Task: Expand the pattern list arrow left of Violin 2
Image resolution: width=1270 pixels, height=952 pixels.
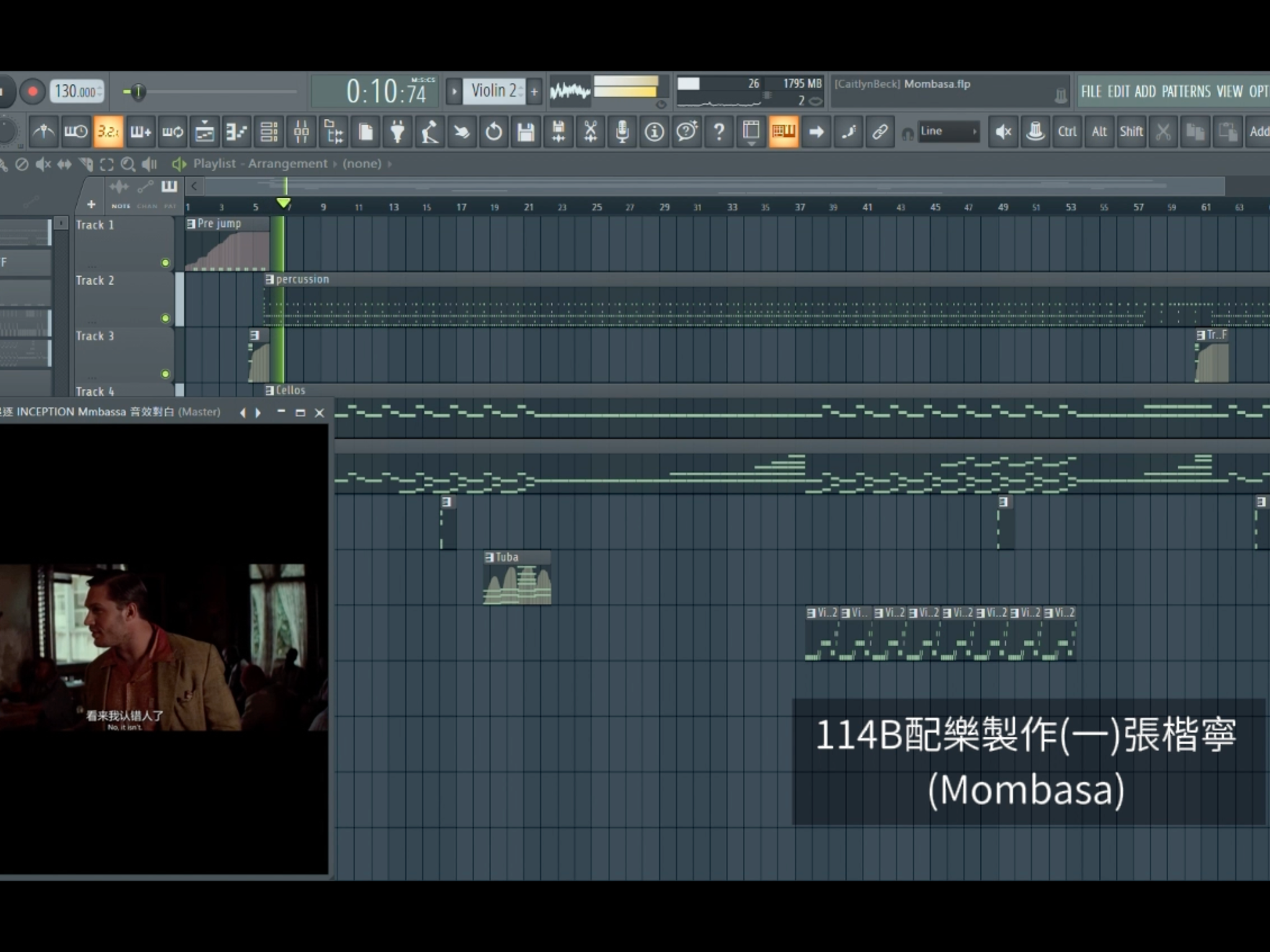Action: point(454,92)
